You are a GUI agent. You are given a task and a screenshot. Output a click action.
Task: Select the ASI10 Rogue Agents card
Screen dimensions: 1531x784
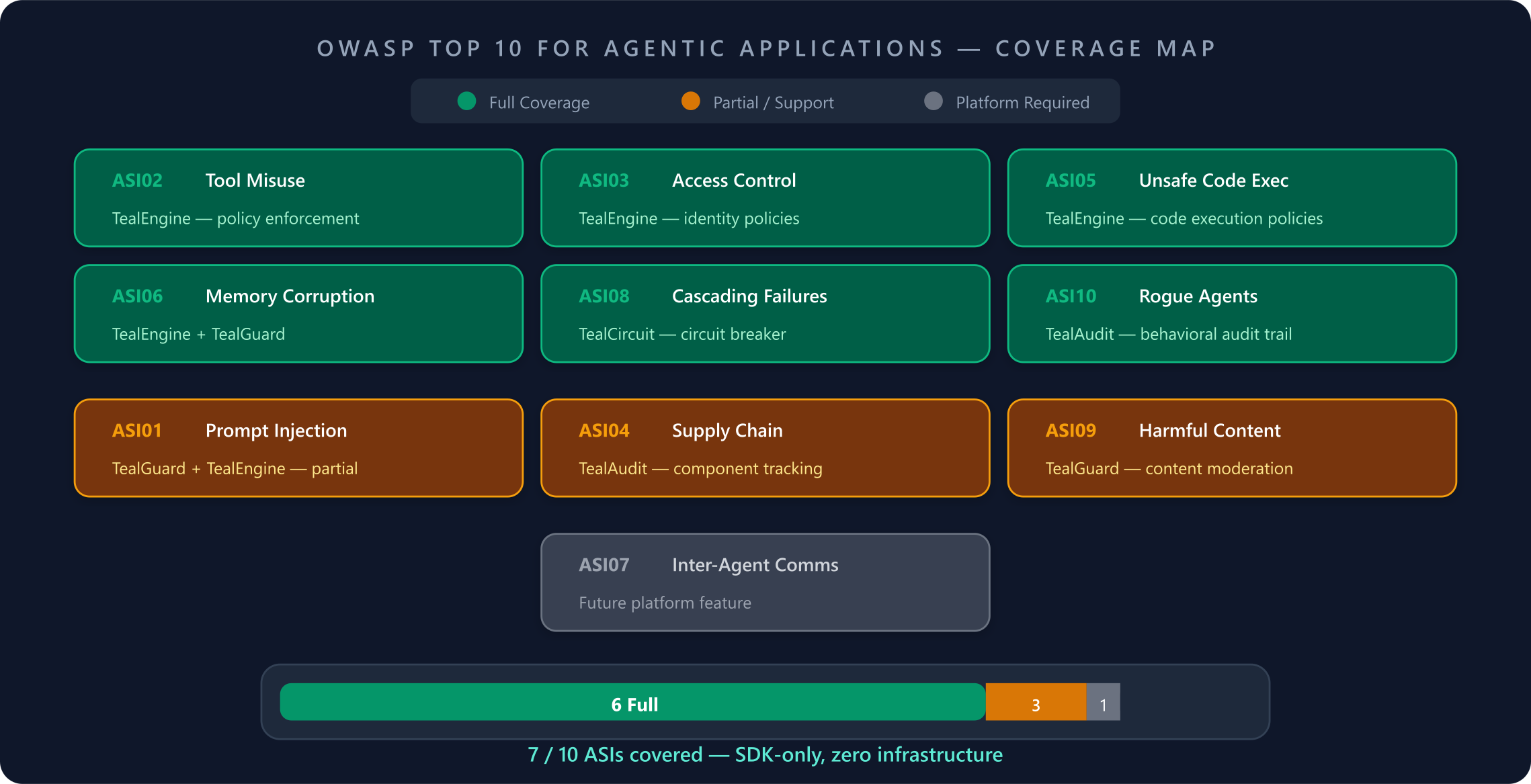coord(1231,314)
